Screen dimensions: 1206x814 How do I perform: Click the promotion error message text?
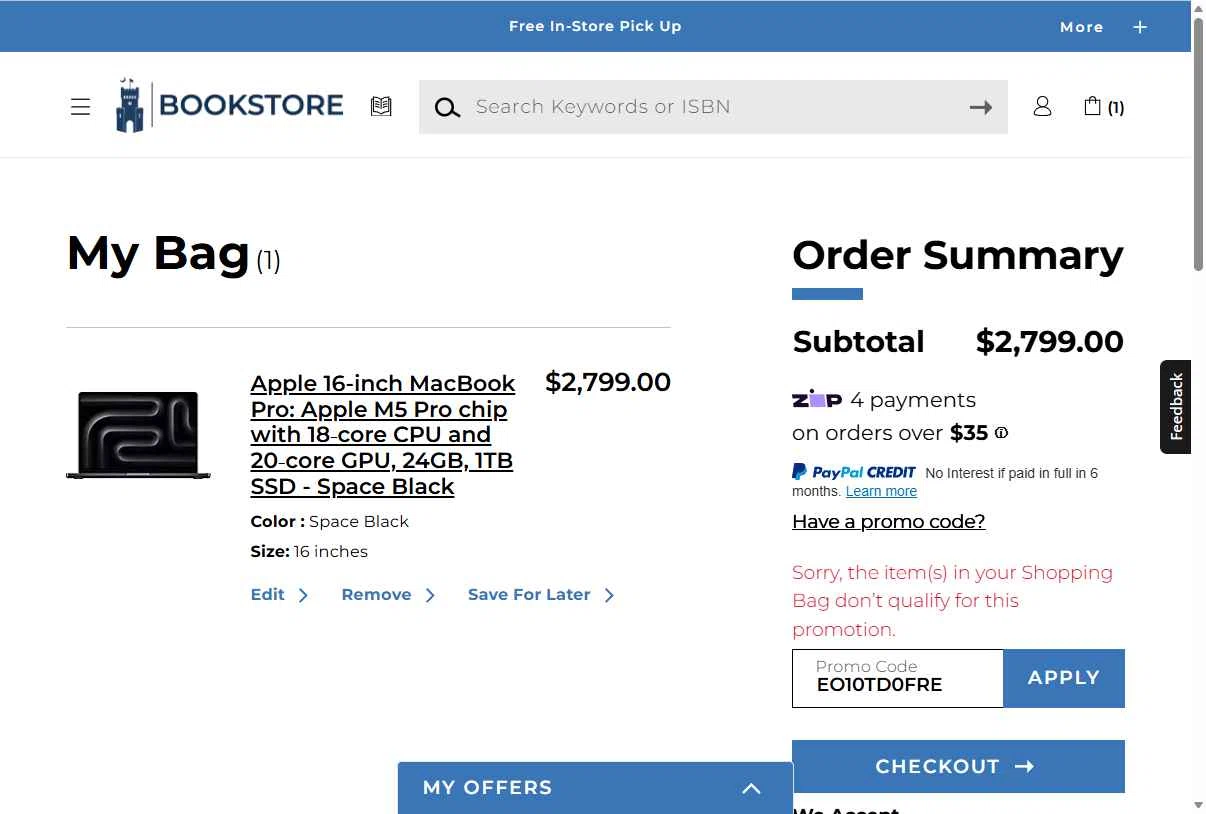point(952,601)
